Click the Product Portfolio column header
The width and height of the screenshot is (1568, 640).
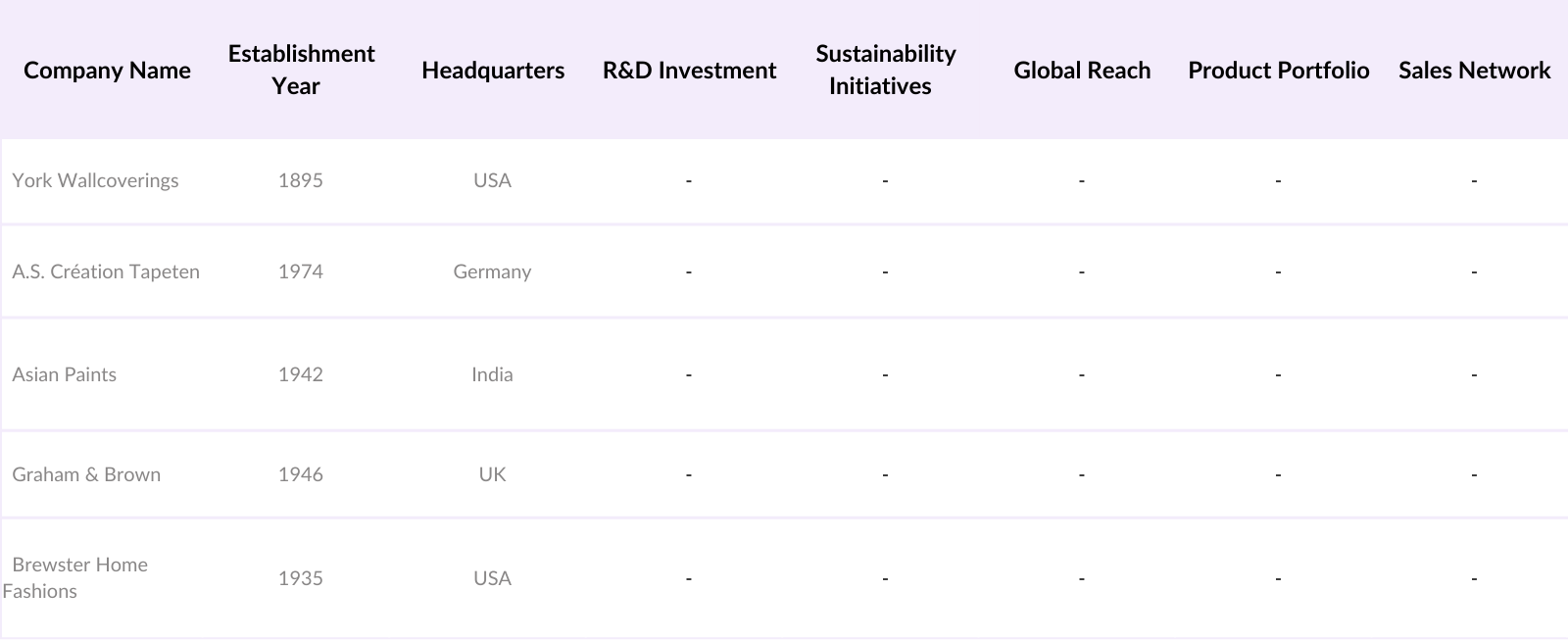[1278, 71]
